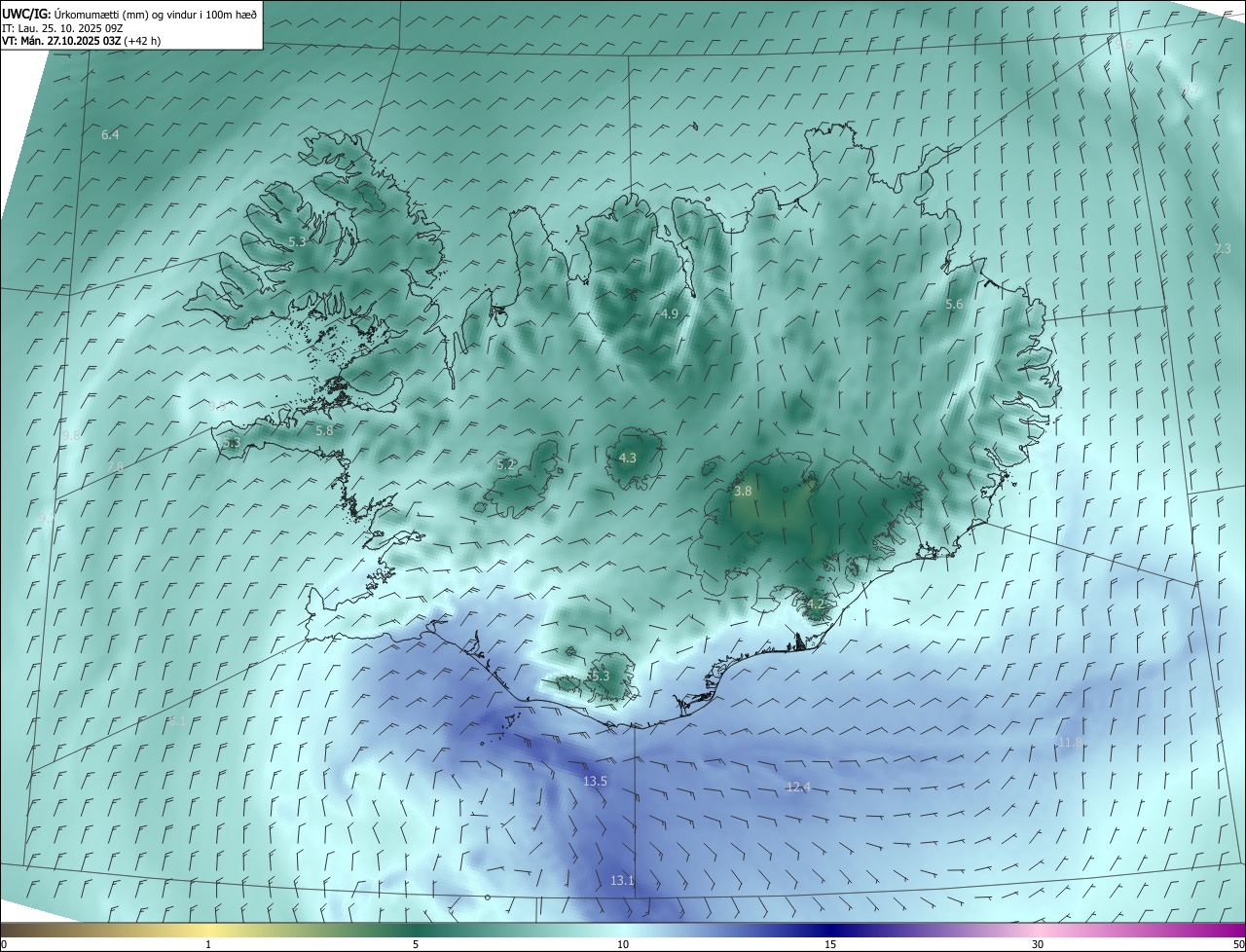Click the value 12.4 over the sea

point(798,787)
